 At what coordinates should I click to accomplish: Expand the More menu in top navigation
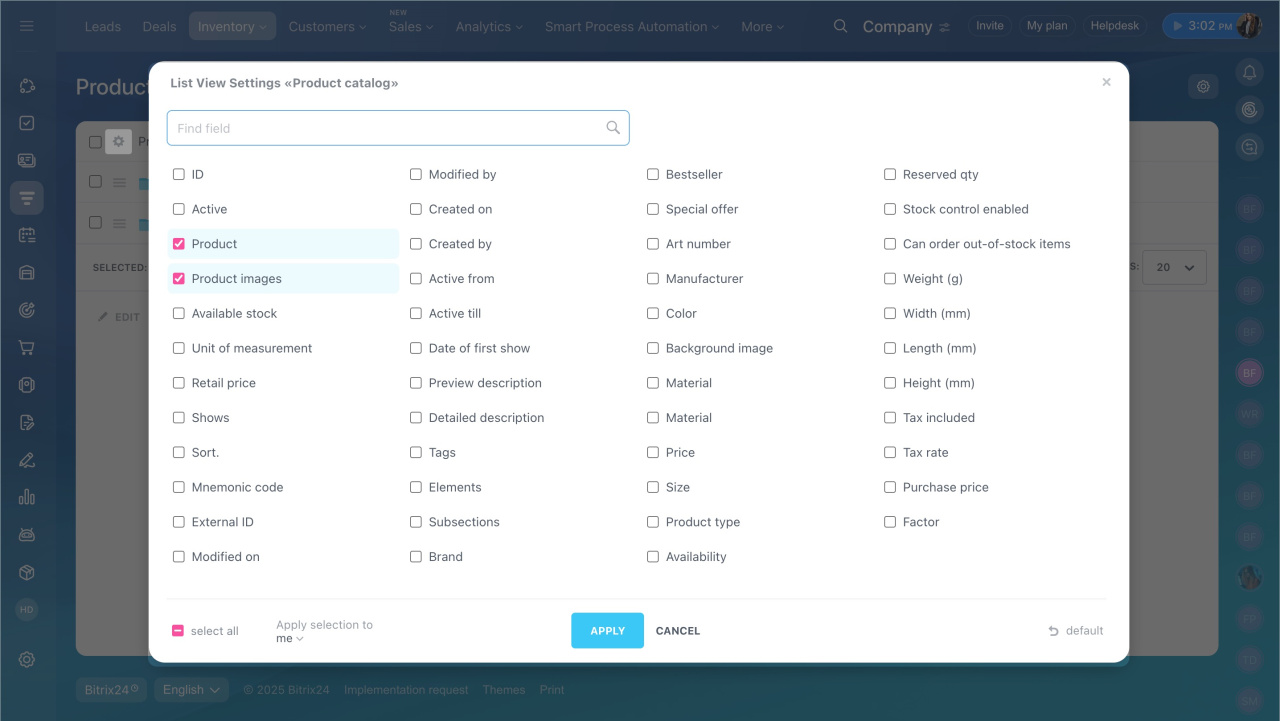click(762, 27)
